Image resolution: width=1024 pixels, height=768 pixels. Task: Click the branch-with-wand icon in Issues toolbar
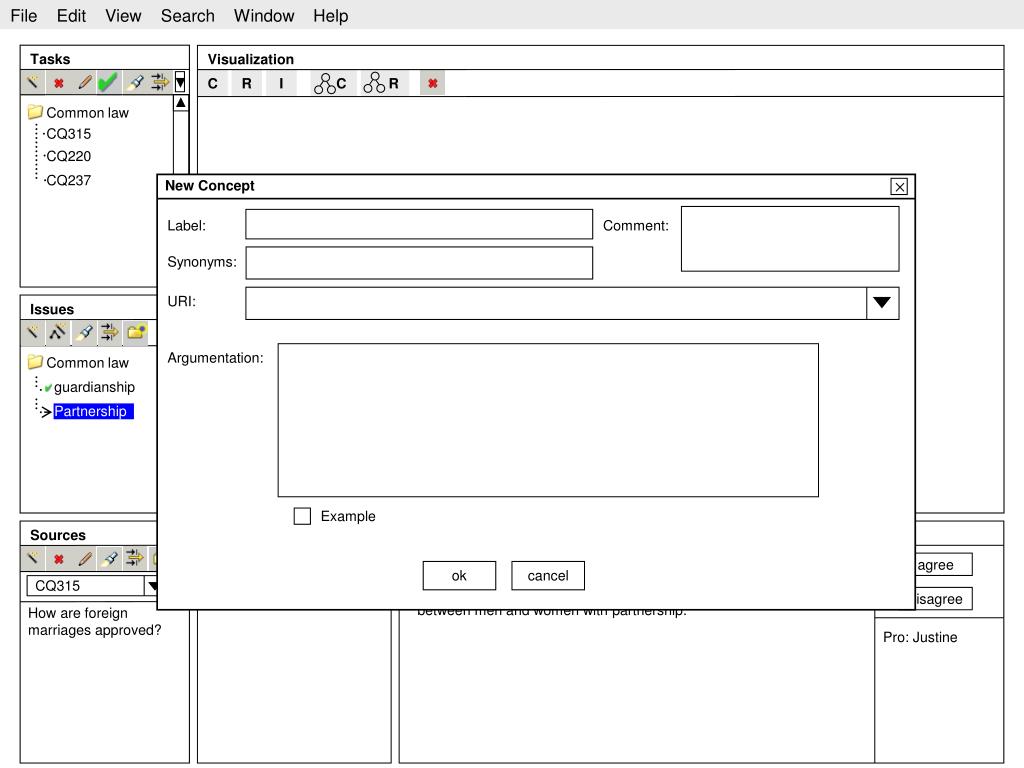tap(58, 332)
